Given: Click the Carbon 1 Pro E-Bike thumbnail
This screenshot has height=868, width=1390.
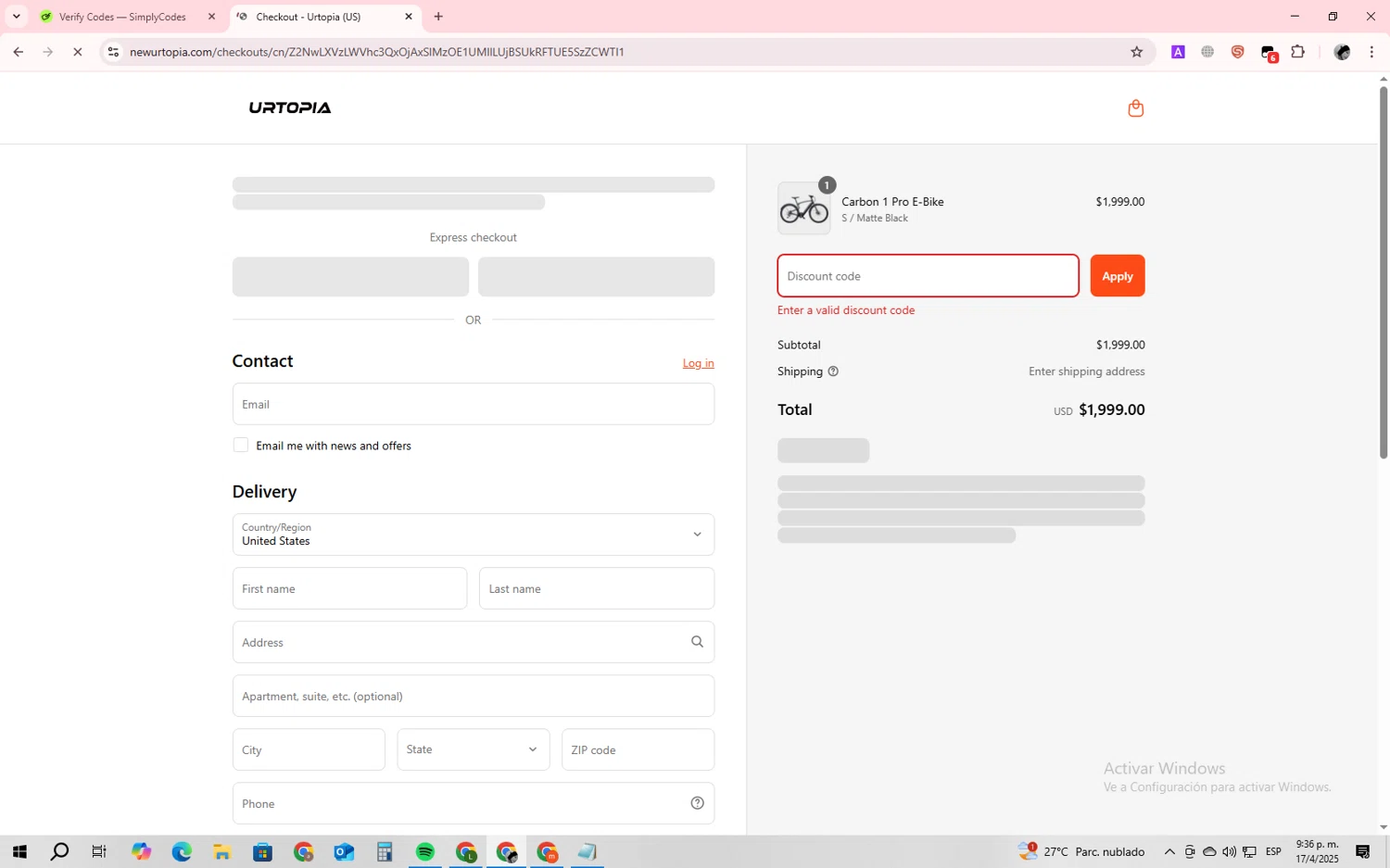Looking at the screenshot, I should pyautogui.click(x=803, y=208).
